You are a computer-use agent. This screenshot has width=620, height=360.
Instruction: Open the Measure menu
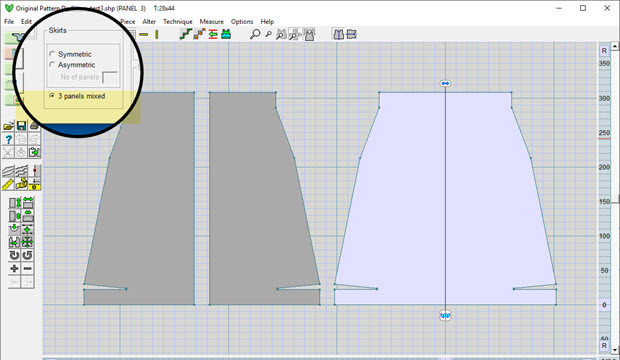tap(212, 21)
